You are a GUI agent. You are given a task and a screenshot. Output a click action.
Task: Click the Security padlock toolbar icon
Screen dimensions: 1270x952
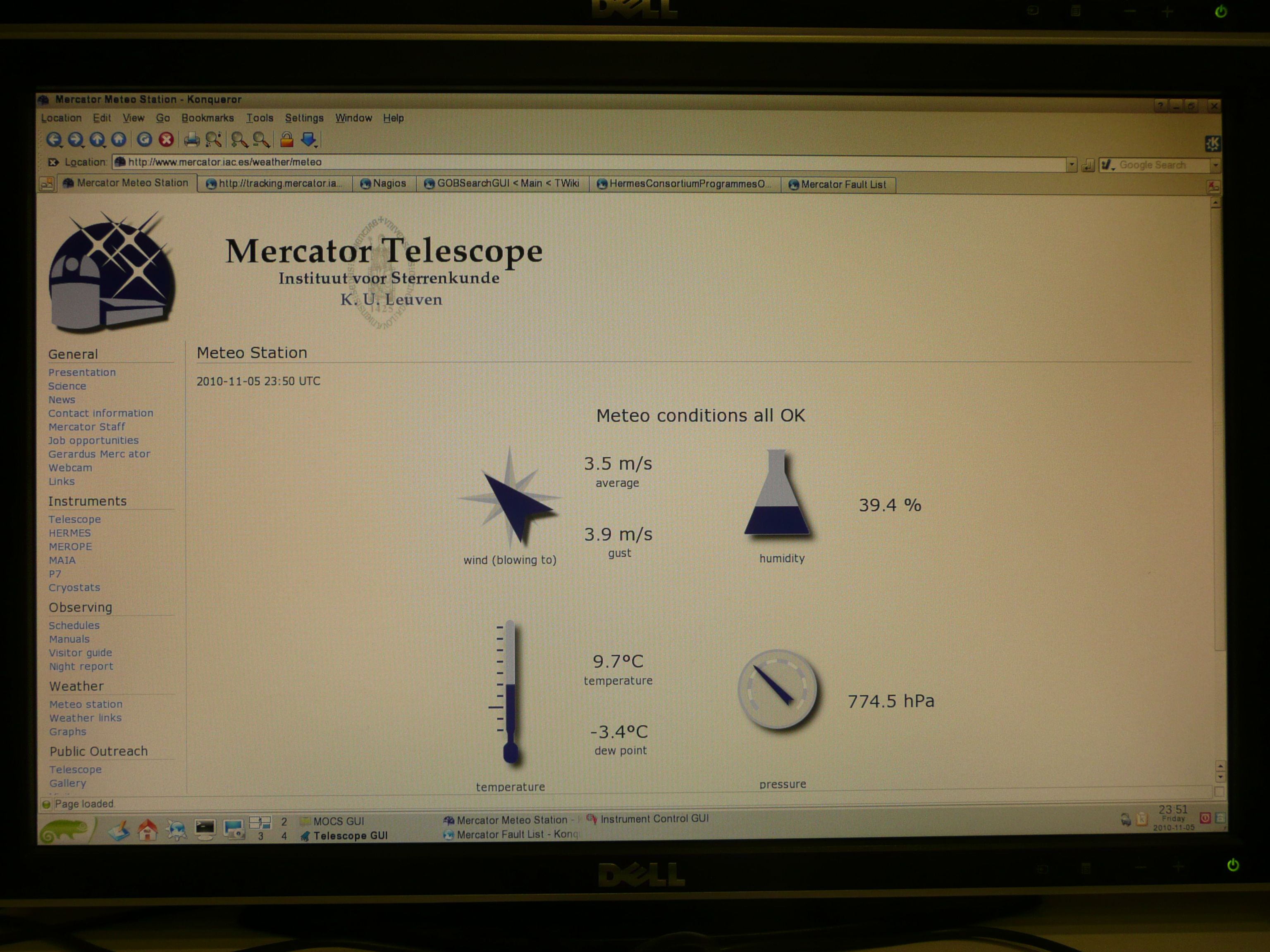pos(286,139)
